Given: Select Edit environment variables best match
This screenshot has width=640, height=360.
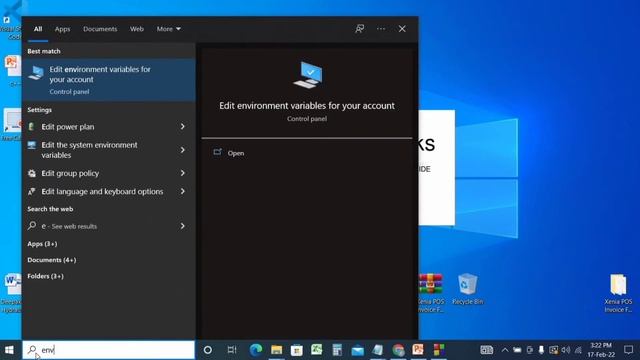Looking at the screenshot, I should click(x=109, y=80).
